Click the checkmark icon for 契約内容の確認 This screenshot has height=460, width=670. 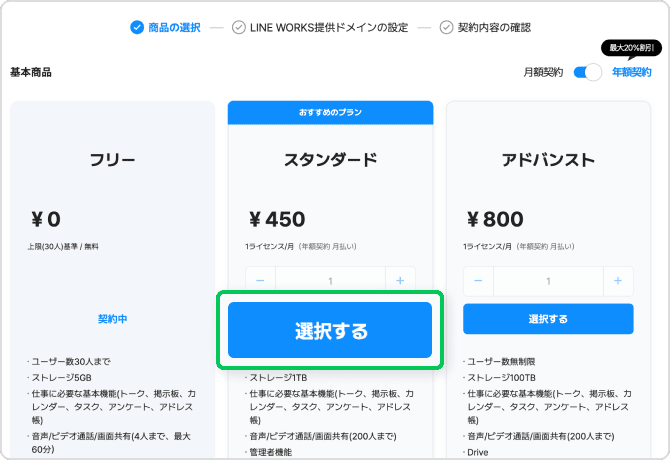[447, 27]
